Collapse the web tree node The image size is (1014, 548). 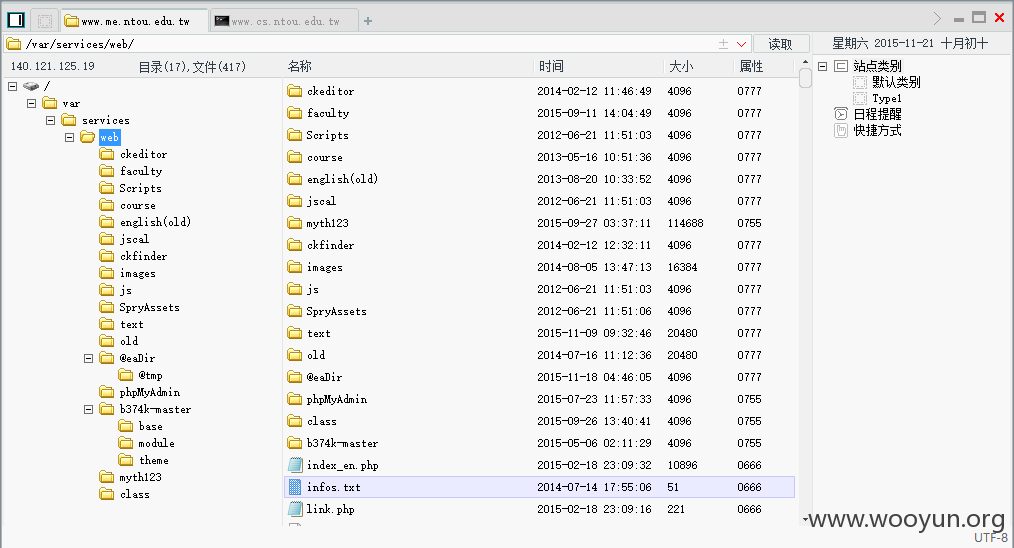pos(69,137)
